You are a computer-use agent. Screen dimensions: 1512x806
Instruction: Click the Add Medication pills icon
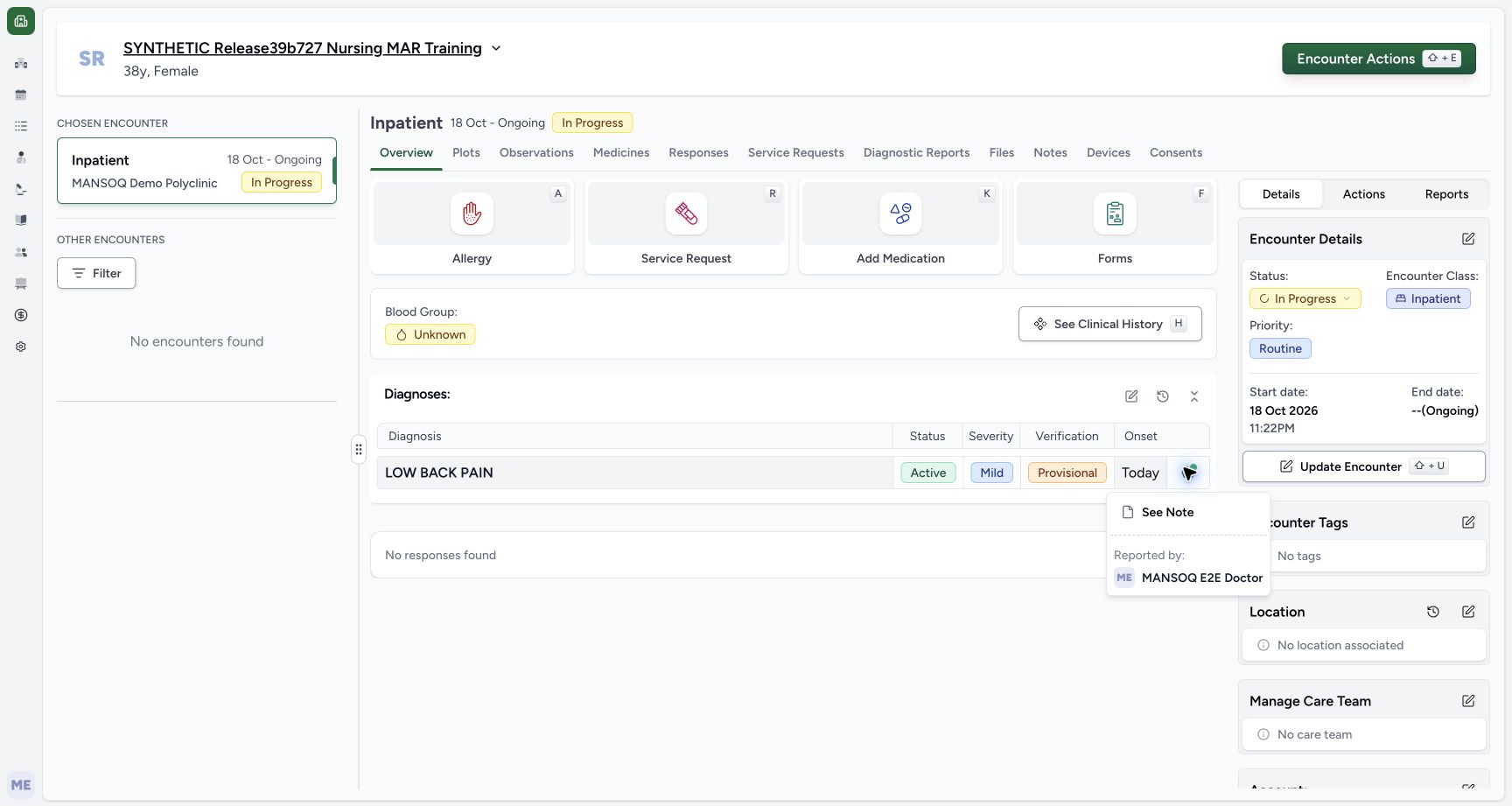(x=900, y=214)
